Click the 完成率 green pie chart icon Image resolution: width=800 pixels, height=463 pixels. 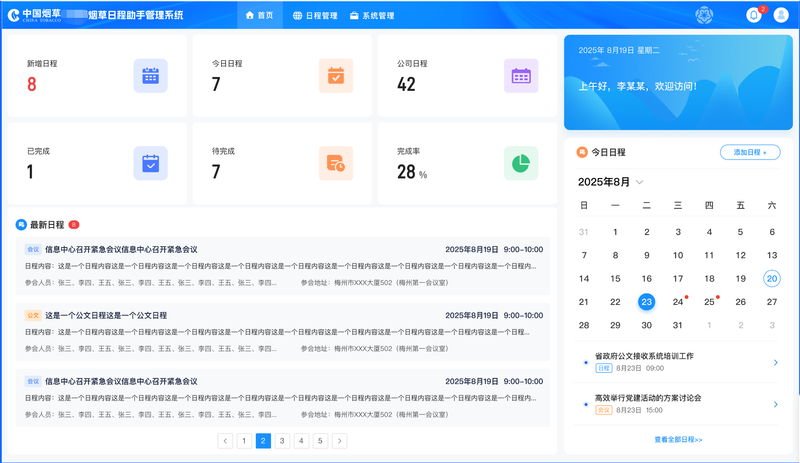pyautogui.click(x=521, y=163)
